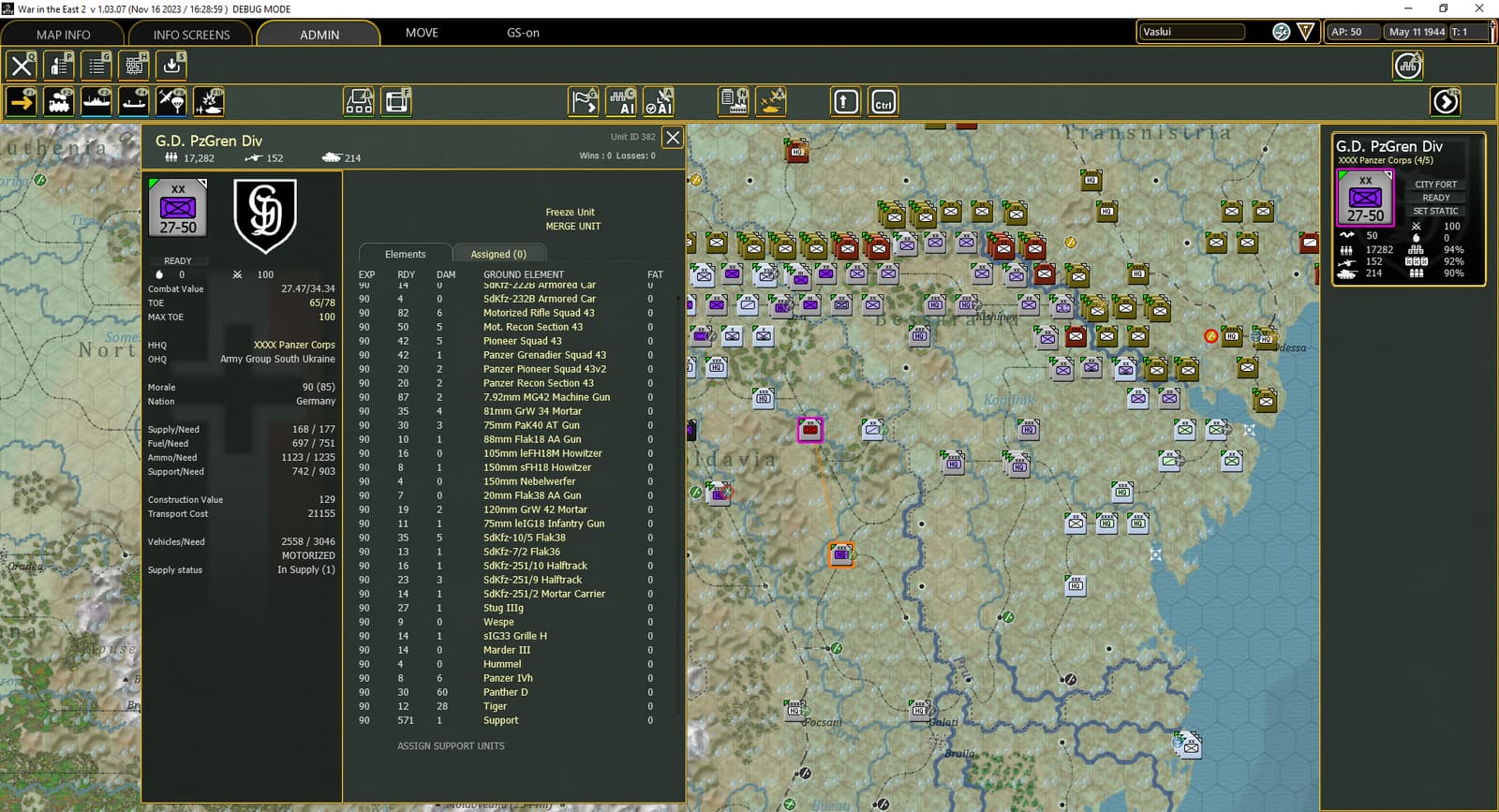The height and width of the screenshot is (812, 1499).
Task: Click the Motorized Rifle Squad 43 element
Action: (539, 313)
